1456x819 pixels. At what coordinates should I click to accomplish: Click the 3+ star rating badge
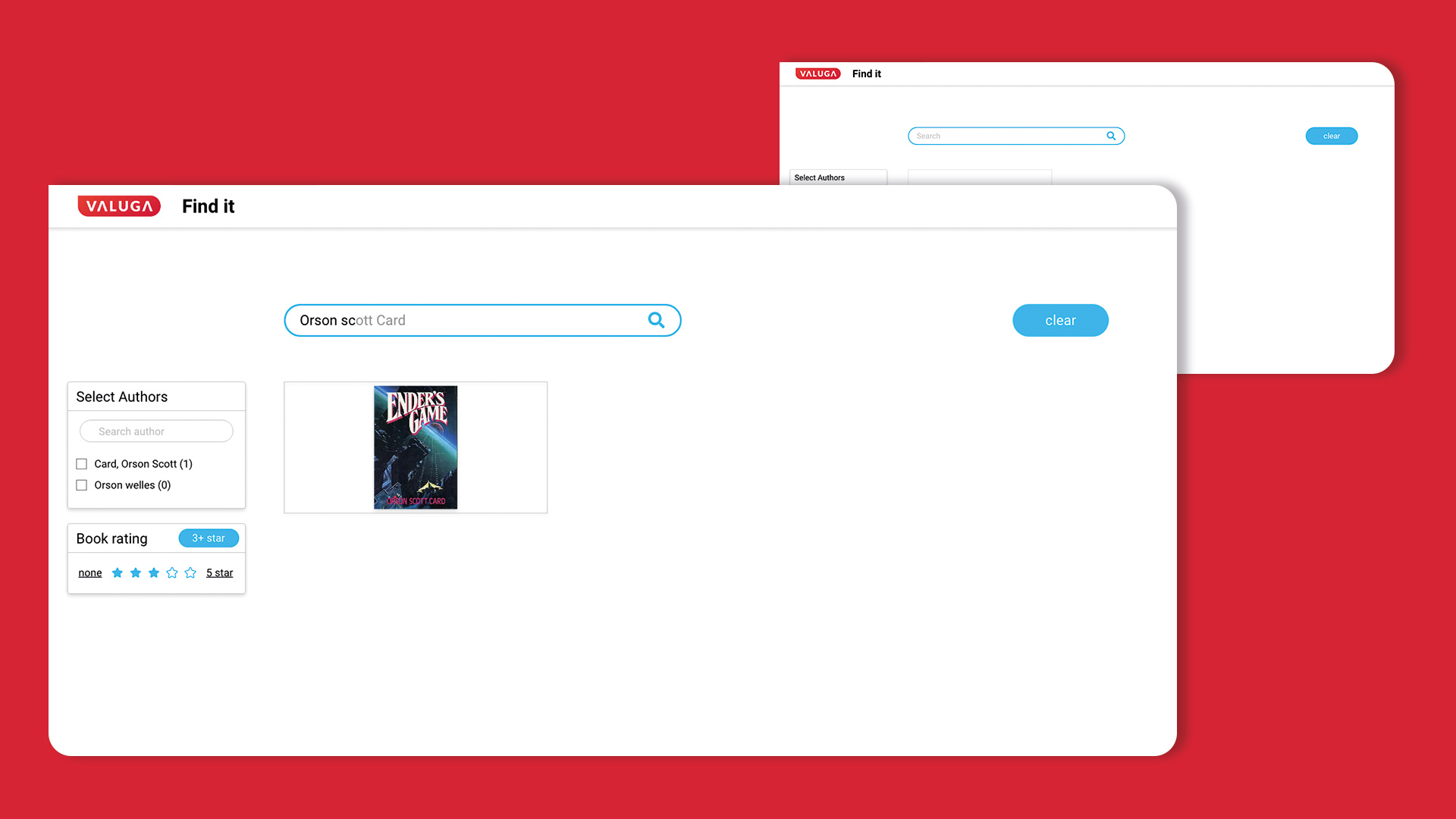pyautogui.click(x=209, y=538)
